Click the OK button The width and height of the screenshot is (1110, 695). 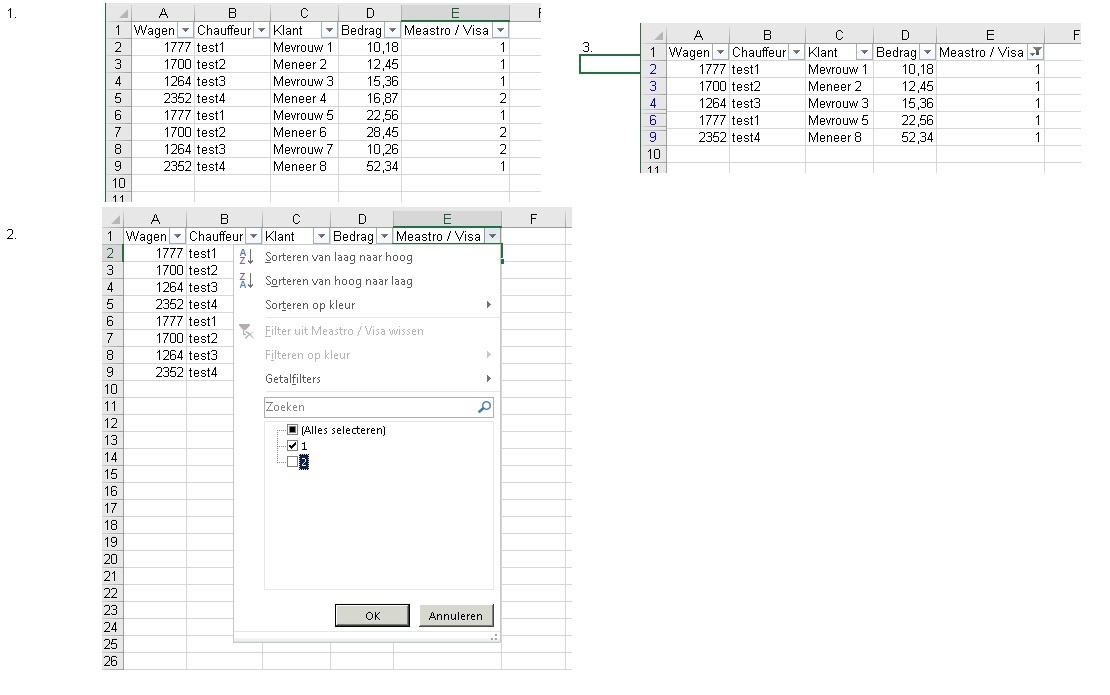click(372, 616)
